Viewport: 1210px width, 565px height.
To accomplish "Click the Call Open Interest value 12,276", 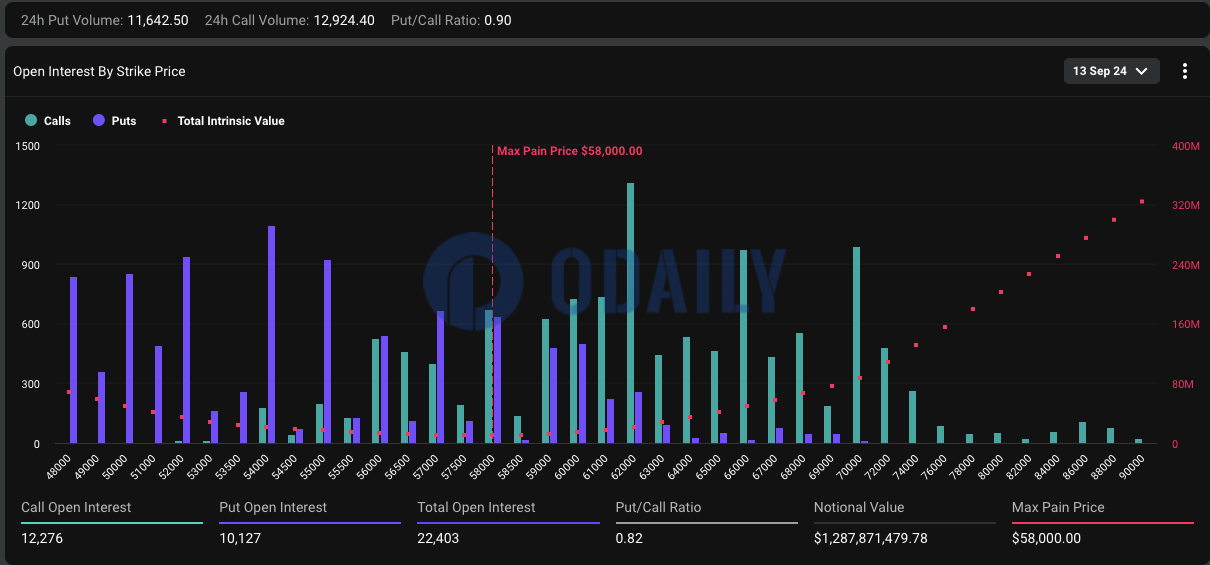I will click(41, 538).
